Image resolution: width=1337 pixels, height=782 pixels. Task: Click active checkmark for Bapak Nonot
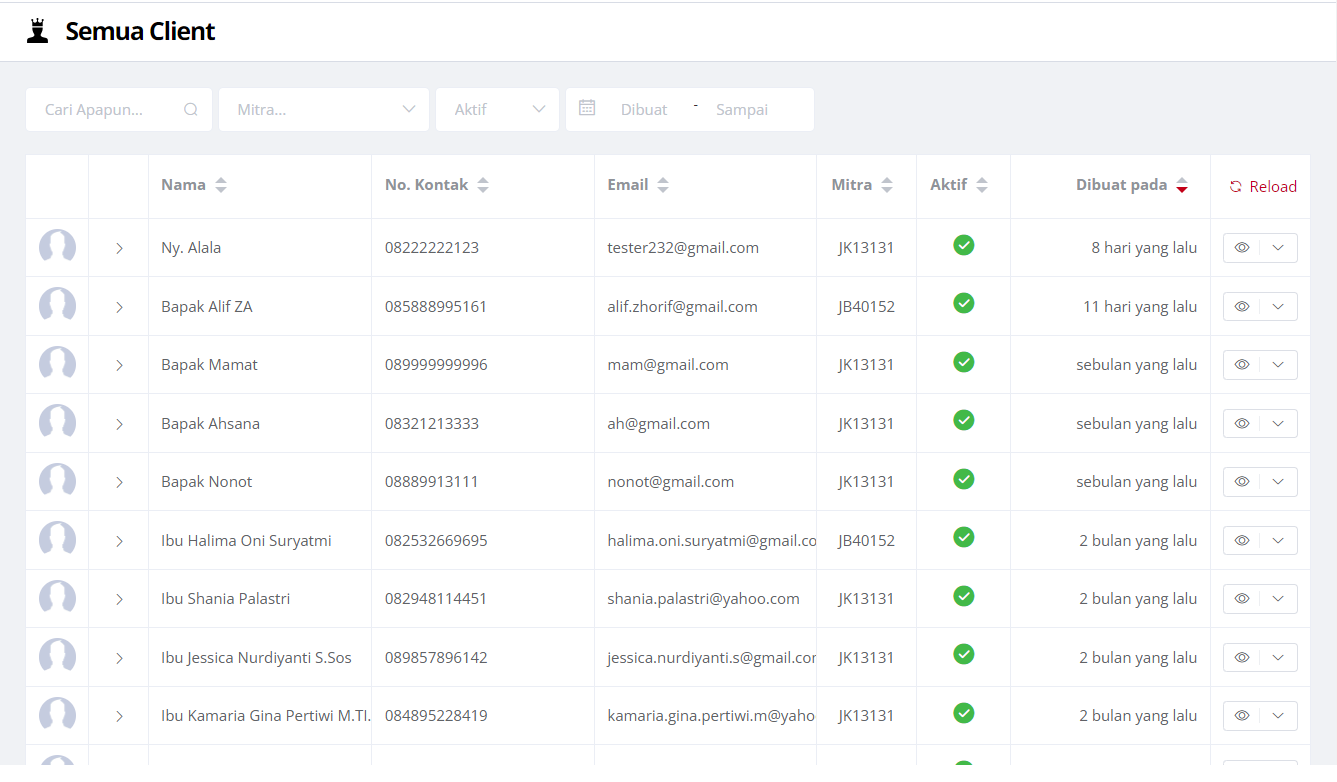coord(964,479)
